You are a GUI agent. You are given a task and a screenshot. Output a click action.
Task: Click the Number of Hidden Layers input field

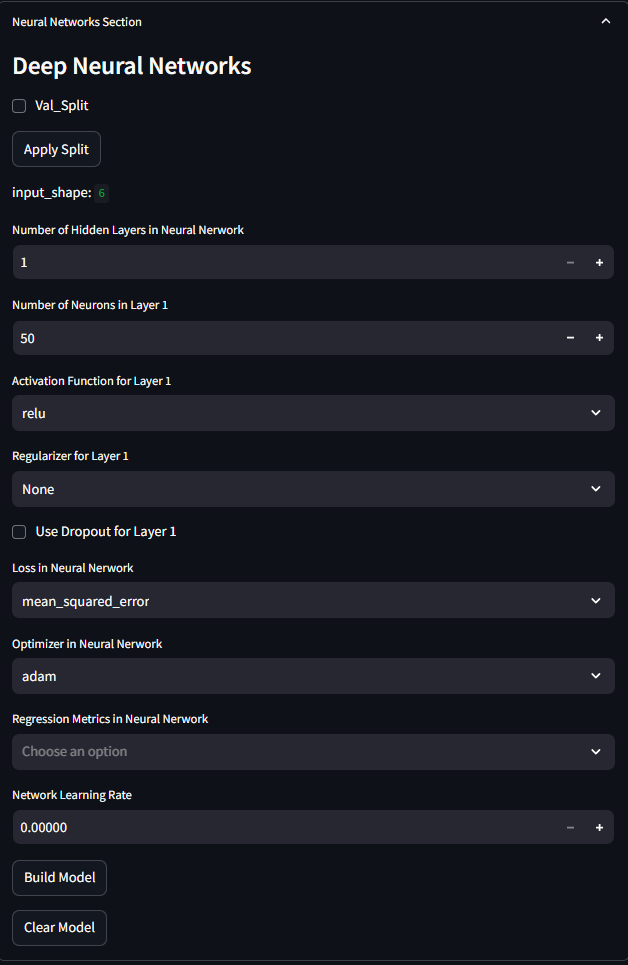(x=284, y=263)
